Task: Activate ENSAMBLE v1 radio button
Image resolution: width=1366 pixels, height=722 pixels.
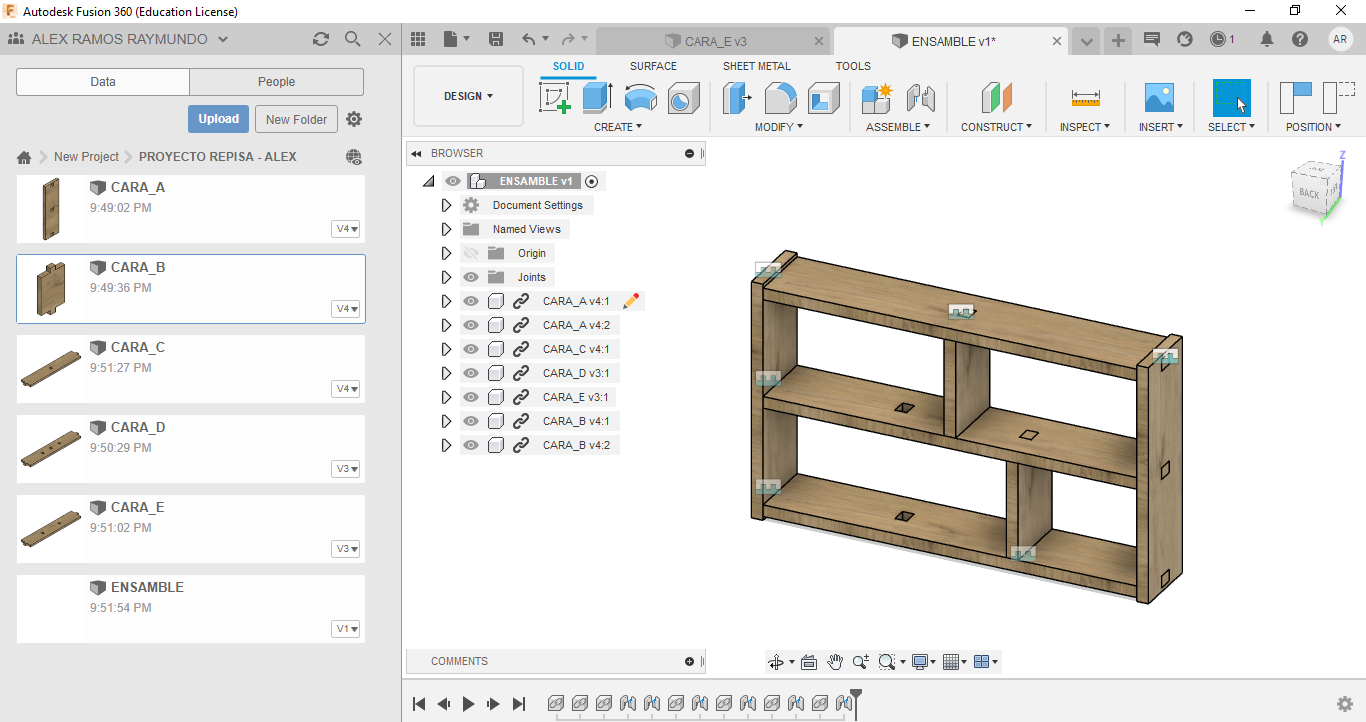Action: (x=592, y=181)
